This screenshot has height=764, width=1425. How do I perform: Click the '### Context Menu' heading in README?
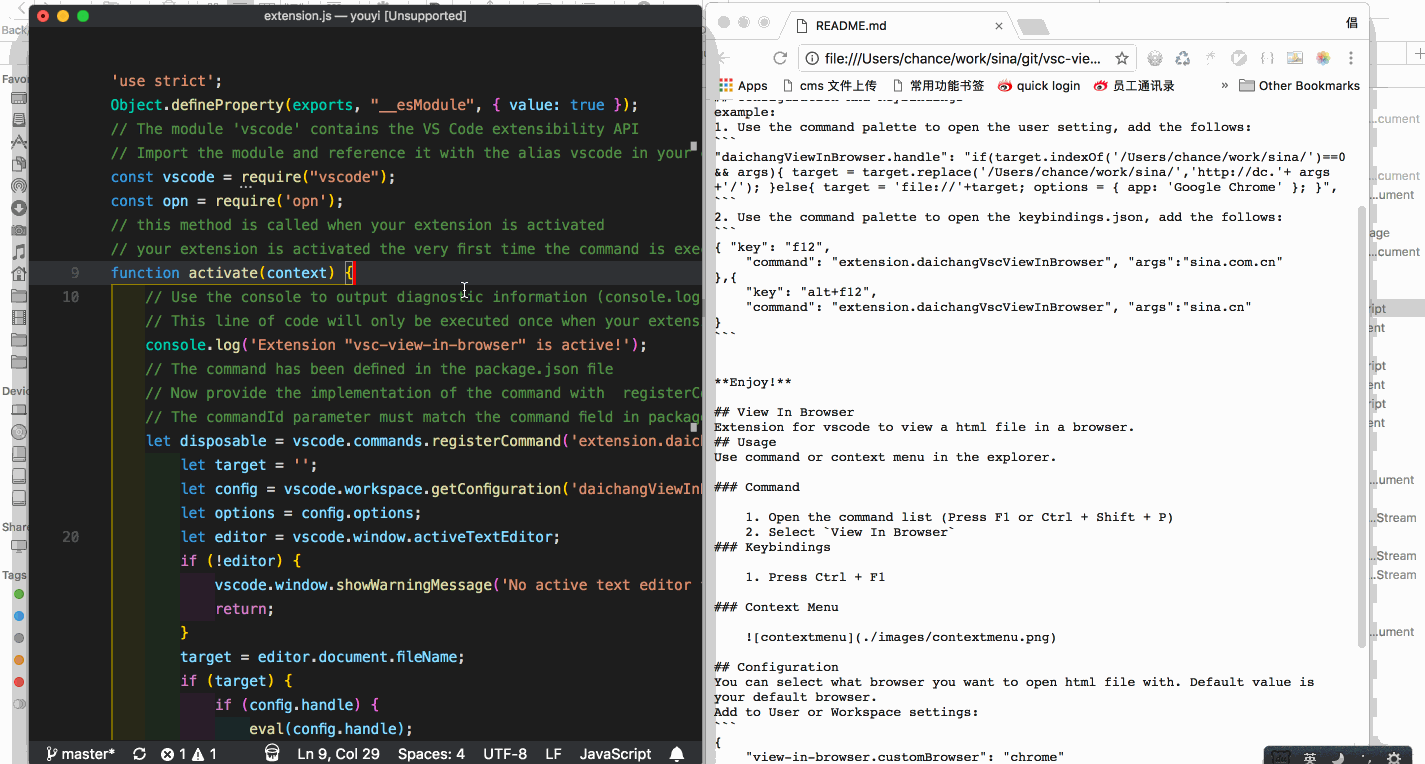click(x=776, y=607)
